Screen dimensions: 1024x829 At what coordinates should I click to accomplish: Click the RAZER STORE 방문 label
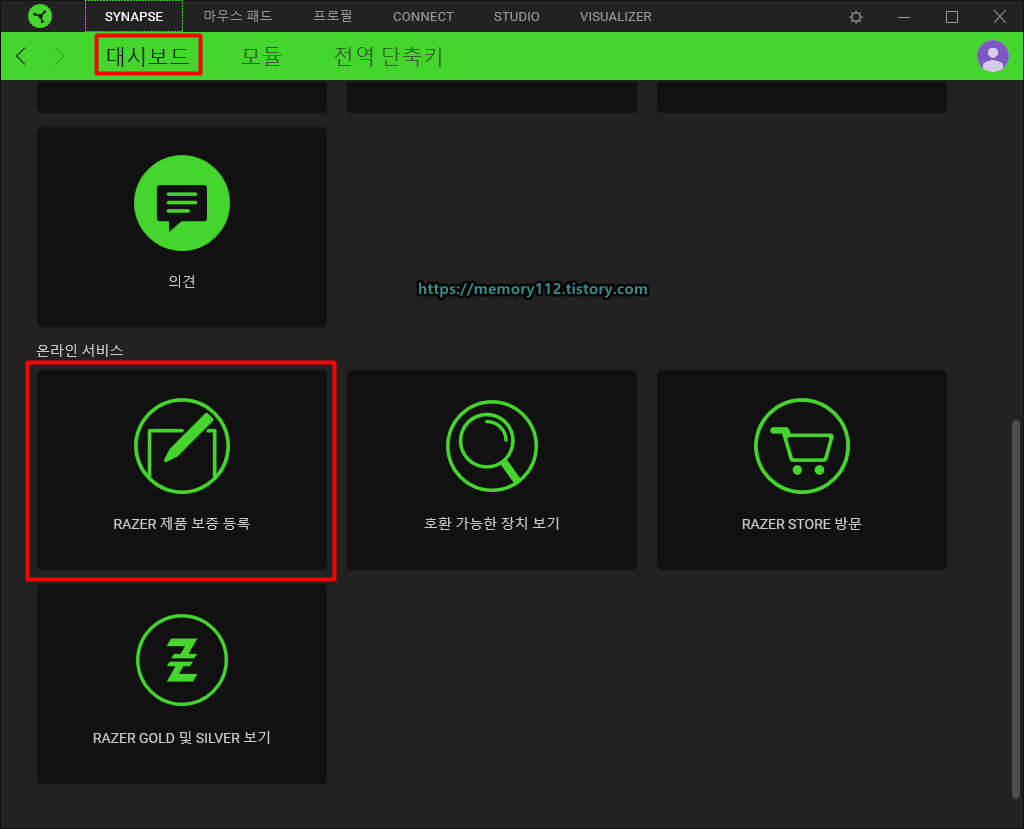click(x=801, y=524)
